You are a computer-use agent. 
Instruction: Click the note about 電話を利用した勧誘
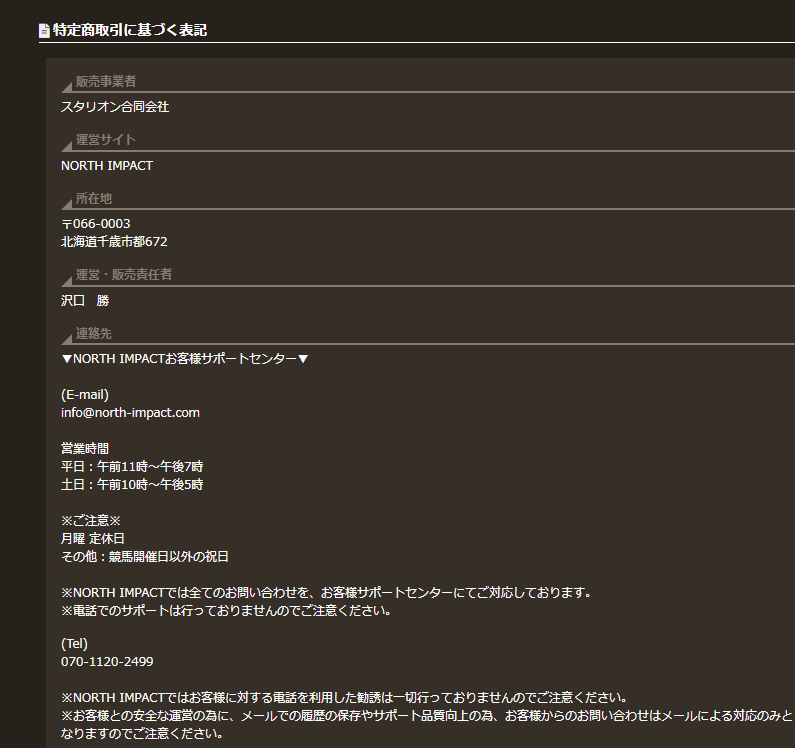(x=345, y=698)
